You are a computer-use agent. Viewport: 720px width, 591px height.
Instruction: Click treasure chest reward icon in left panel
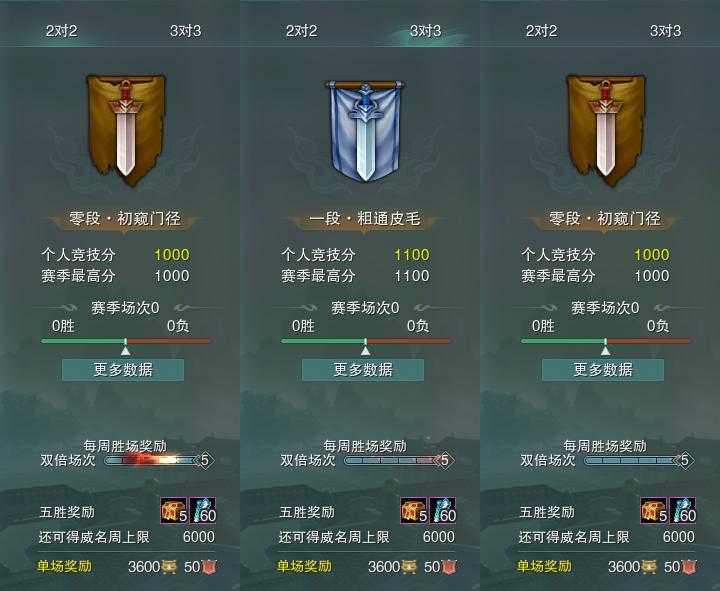tap(174, 510)
